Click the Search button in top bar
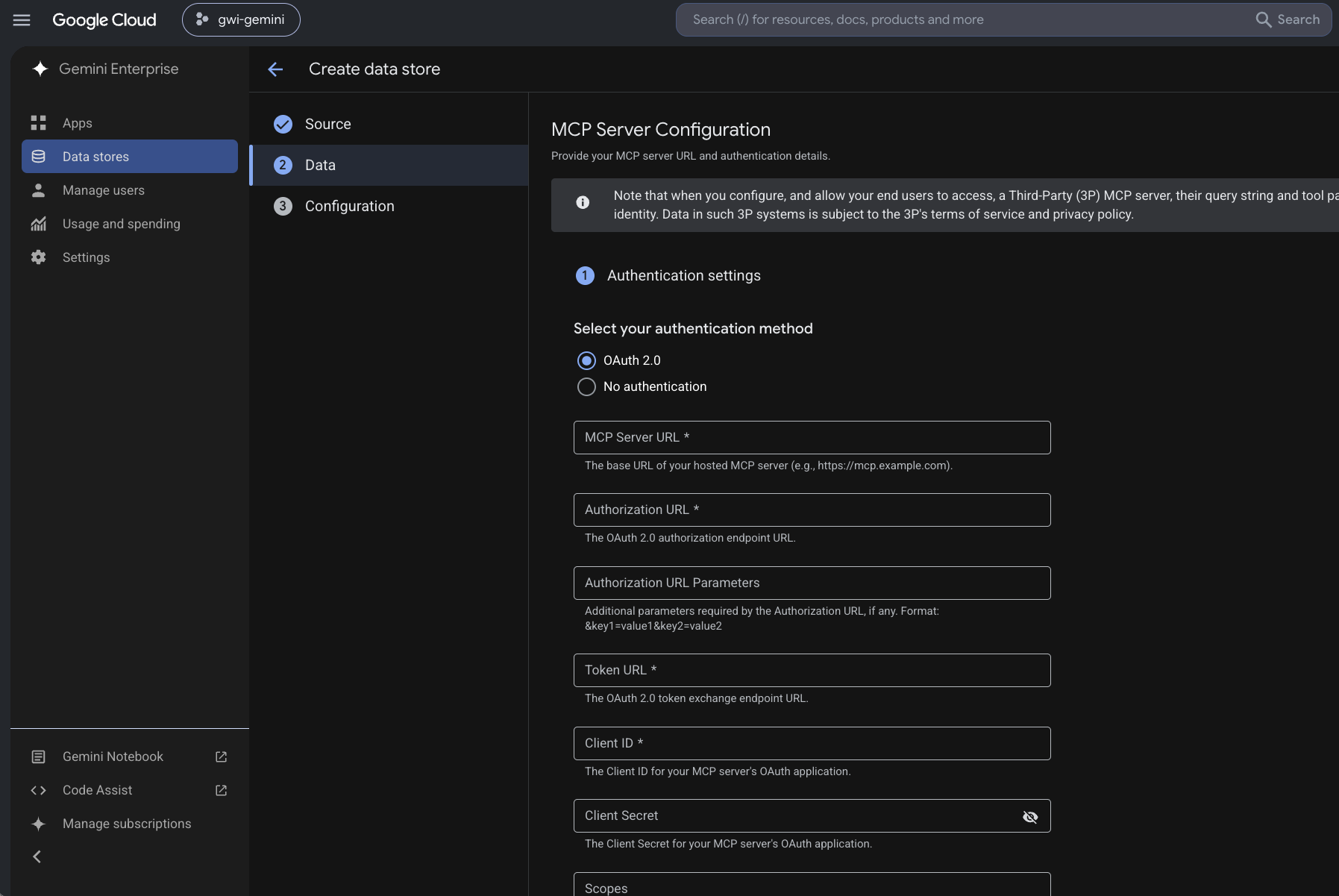 point(1288,19)
